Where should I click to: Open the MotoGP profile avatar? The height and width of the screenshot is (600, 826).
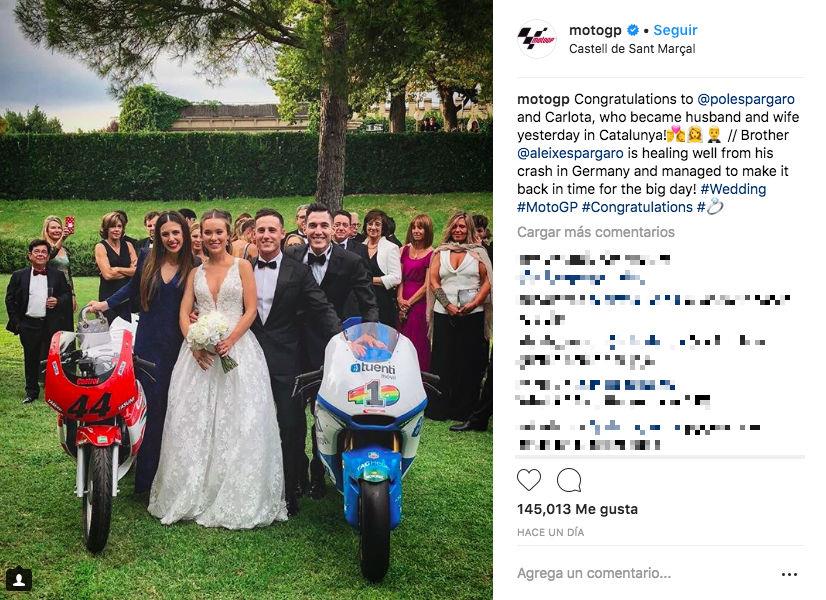537,38
